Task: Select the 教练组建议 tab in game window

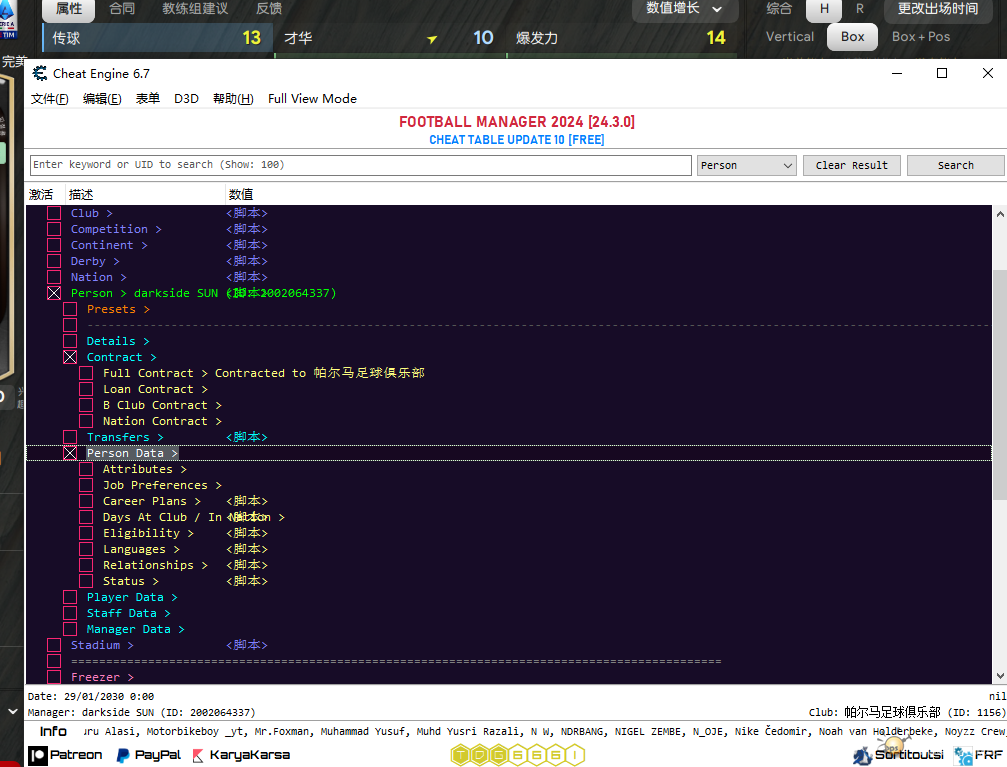Action: (195, 9)
